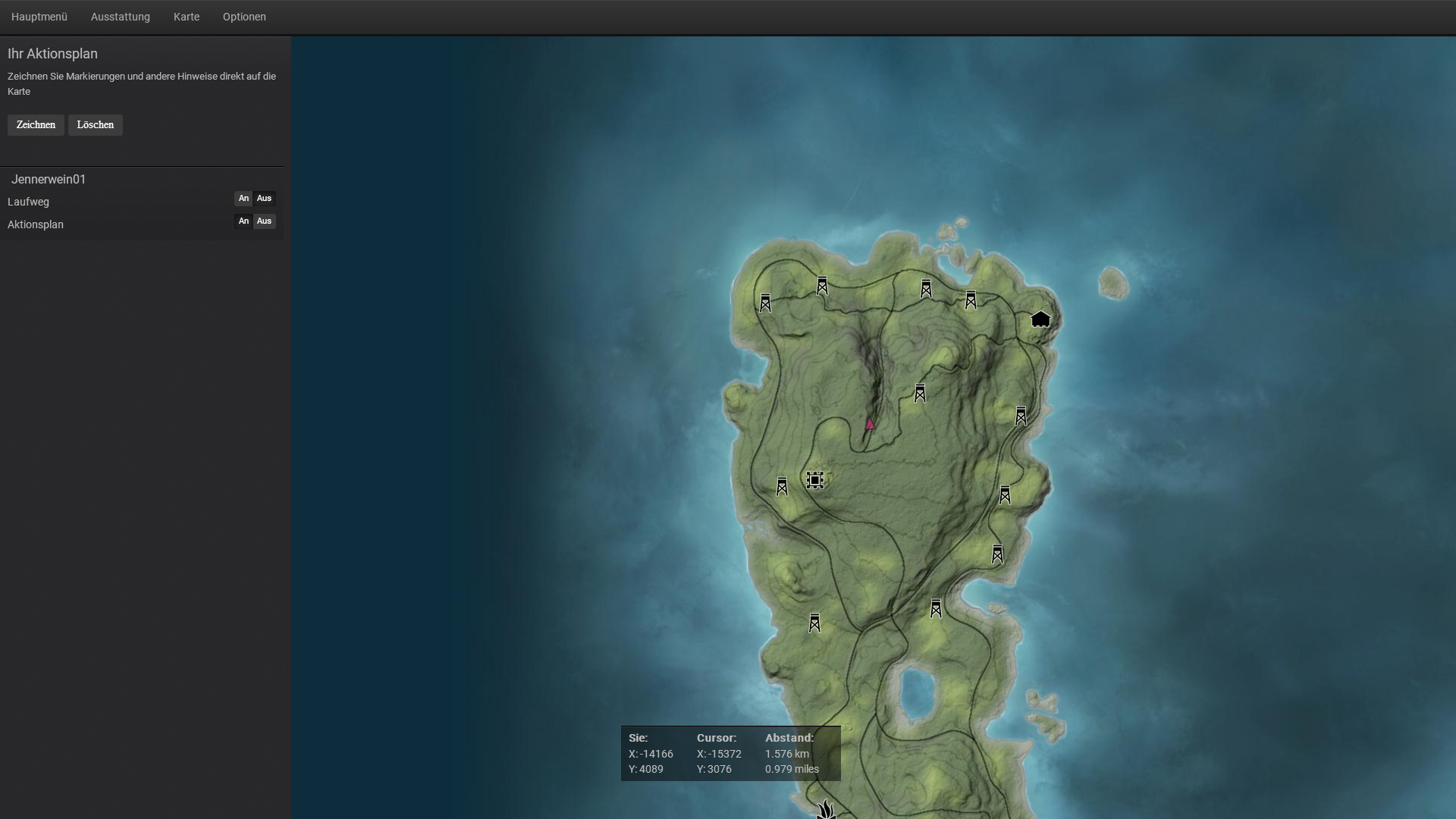Click the hunting tower left of the tent marker
This screenshot has height=819, width=1456.
tap(782, 486)
